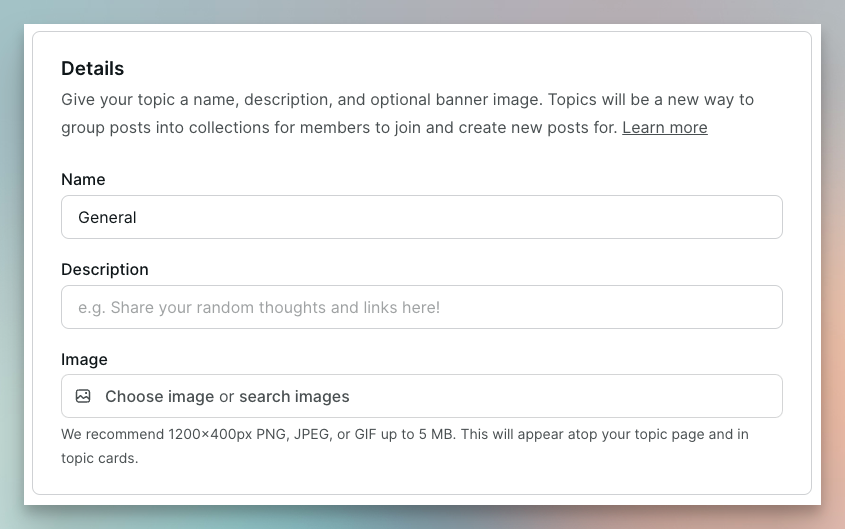
Task: Focus the Description text field
Action: [x=421, y=307]
